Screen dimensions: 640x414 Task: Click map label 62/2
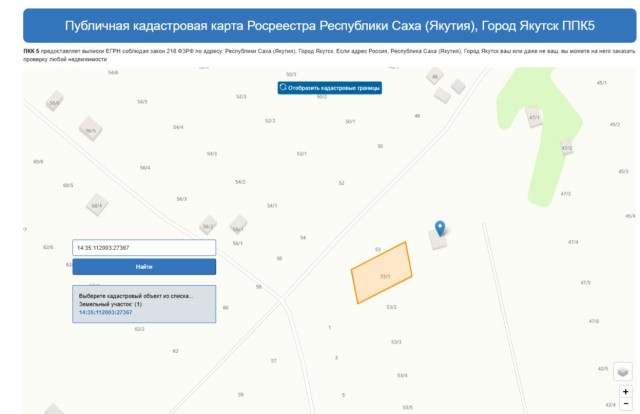[x=140, y=329]
